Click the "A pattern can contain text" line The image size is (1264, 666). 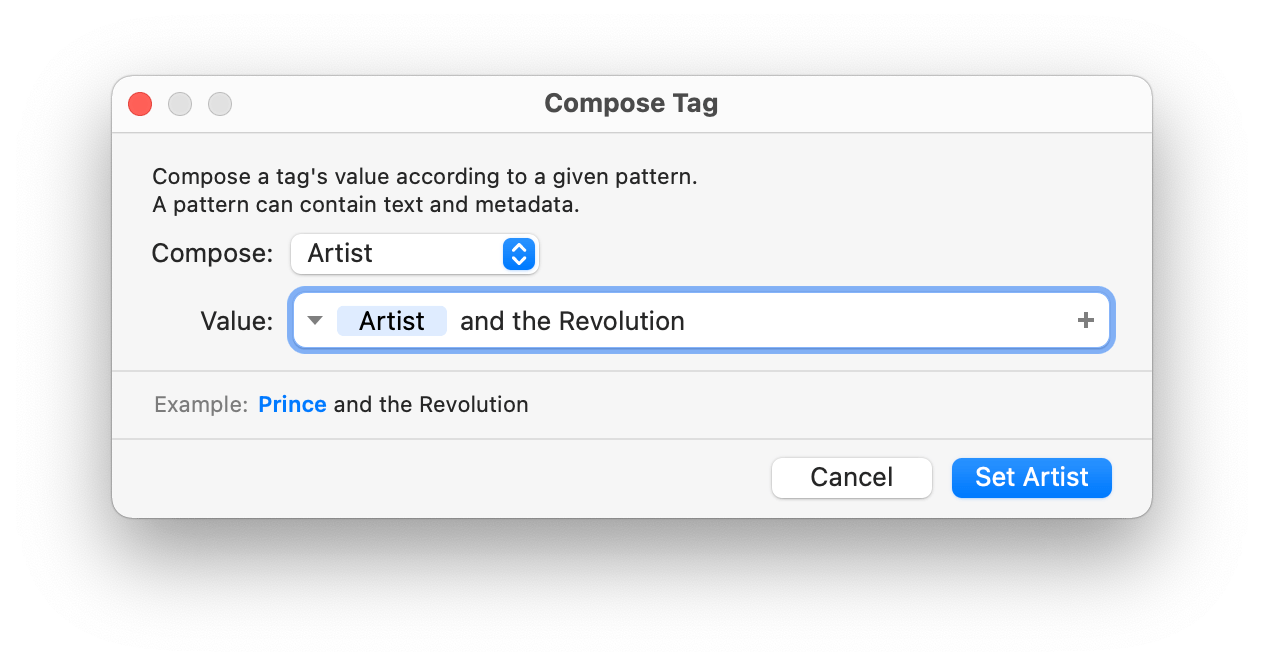(366, 206)
